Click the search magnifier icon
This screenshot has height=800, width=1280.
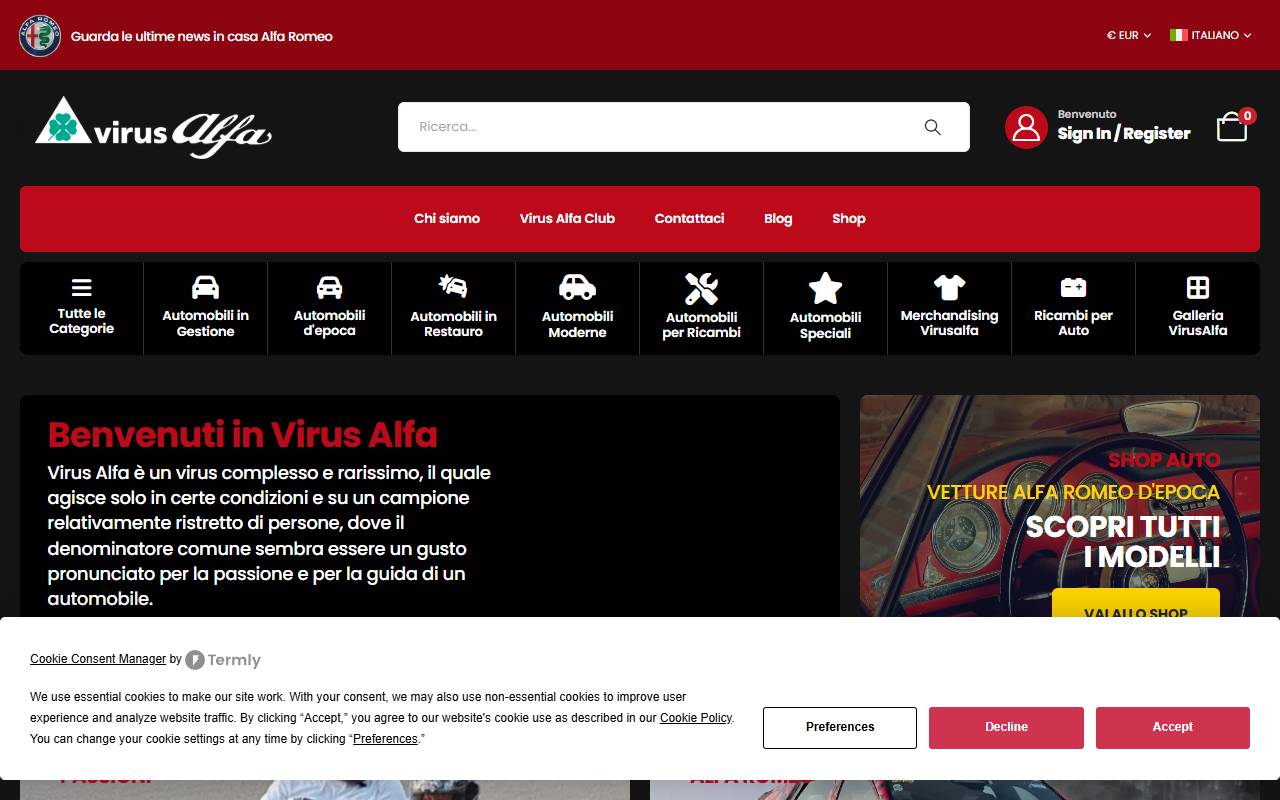click(933, 127)
